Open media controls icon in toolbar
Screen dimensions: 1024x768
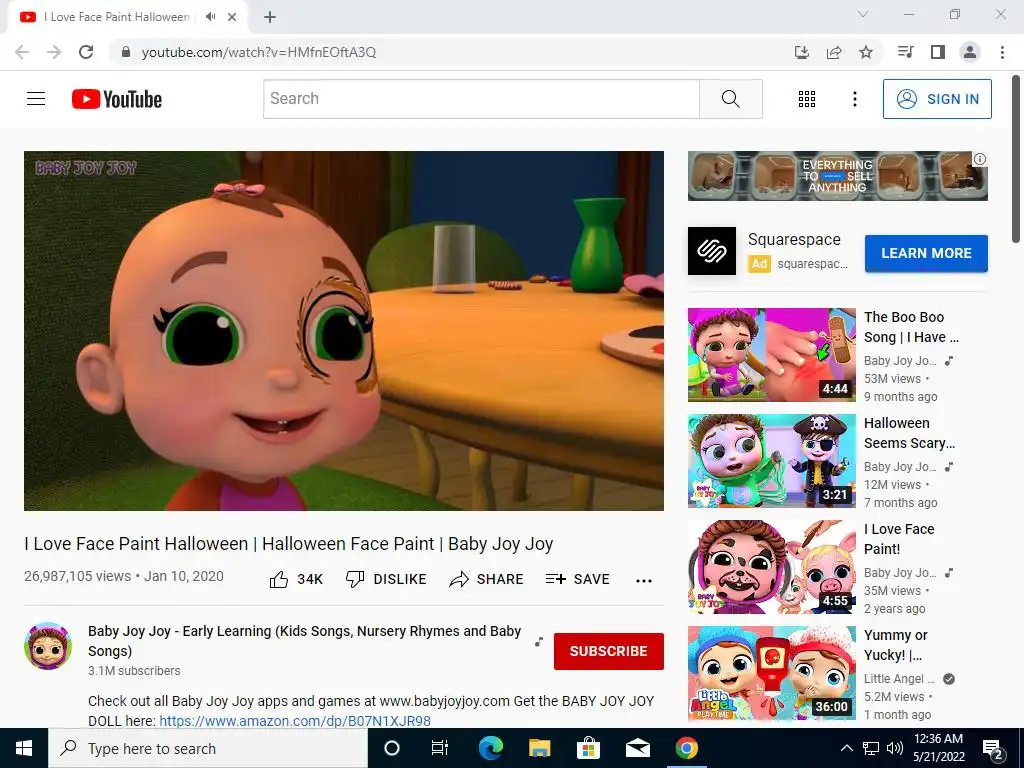tap(905, 52)
